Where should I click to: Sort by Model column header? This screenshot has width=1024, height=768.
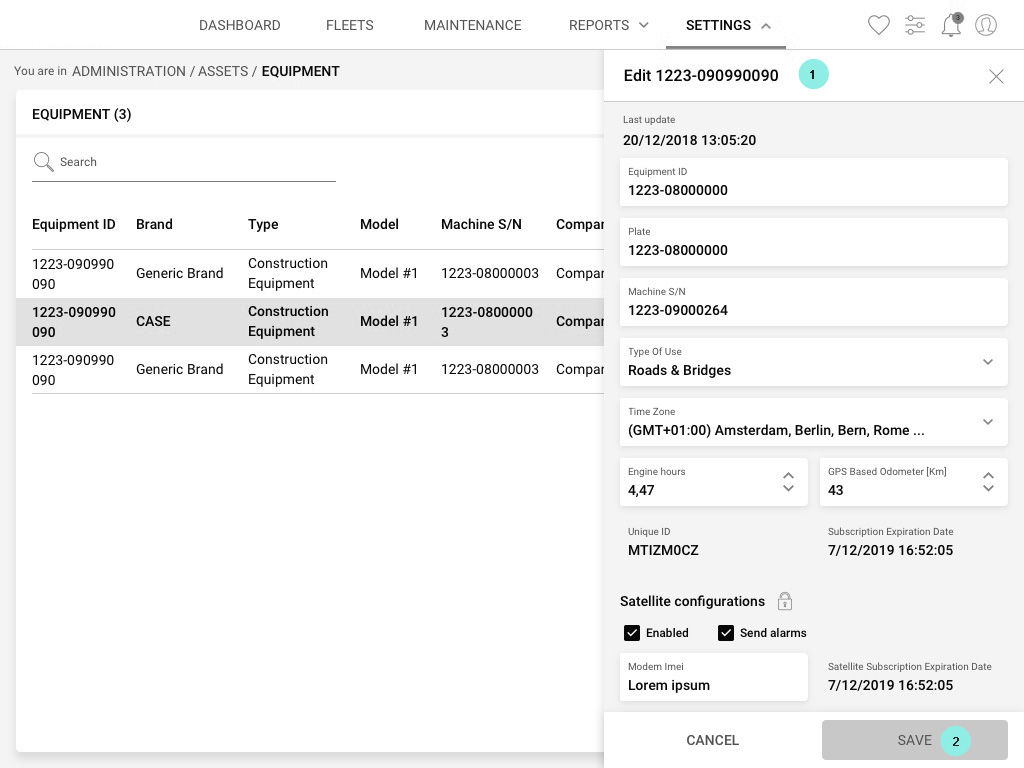379,224
